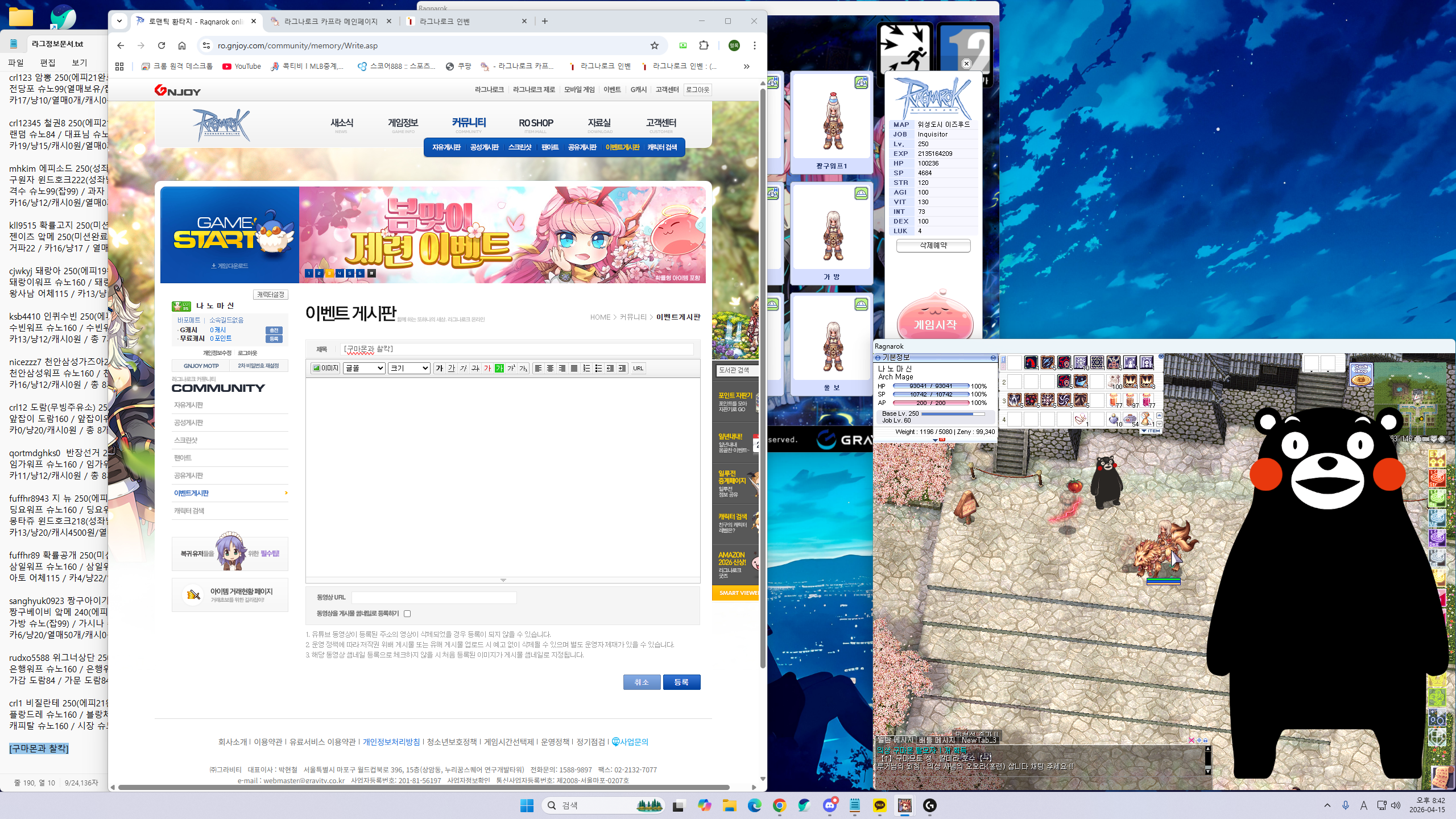Screen dimensions: 1456x819
Task: Center-align the editor text
Action: (550, 368)
